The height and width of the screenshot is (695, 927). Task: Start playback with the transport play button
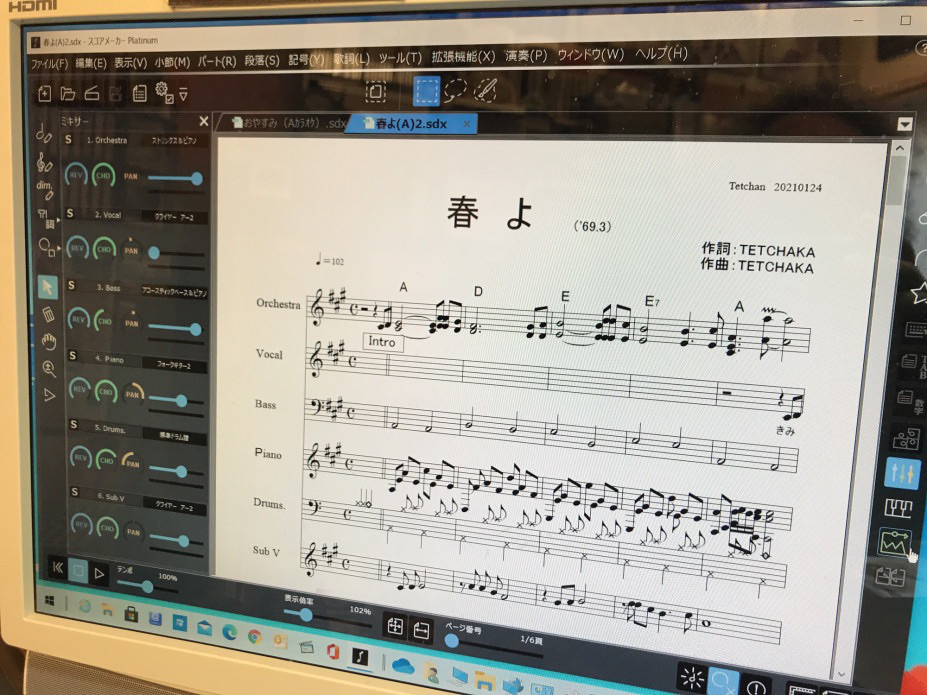pos(99,573)
